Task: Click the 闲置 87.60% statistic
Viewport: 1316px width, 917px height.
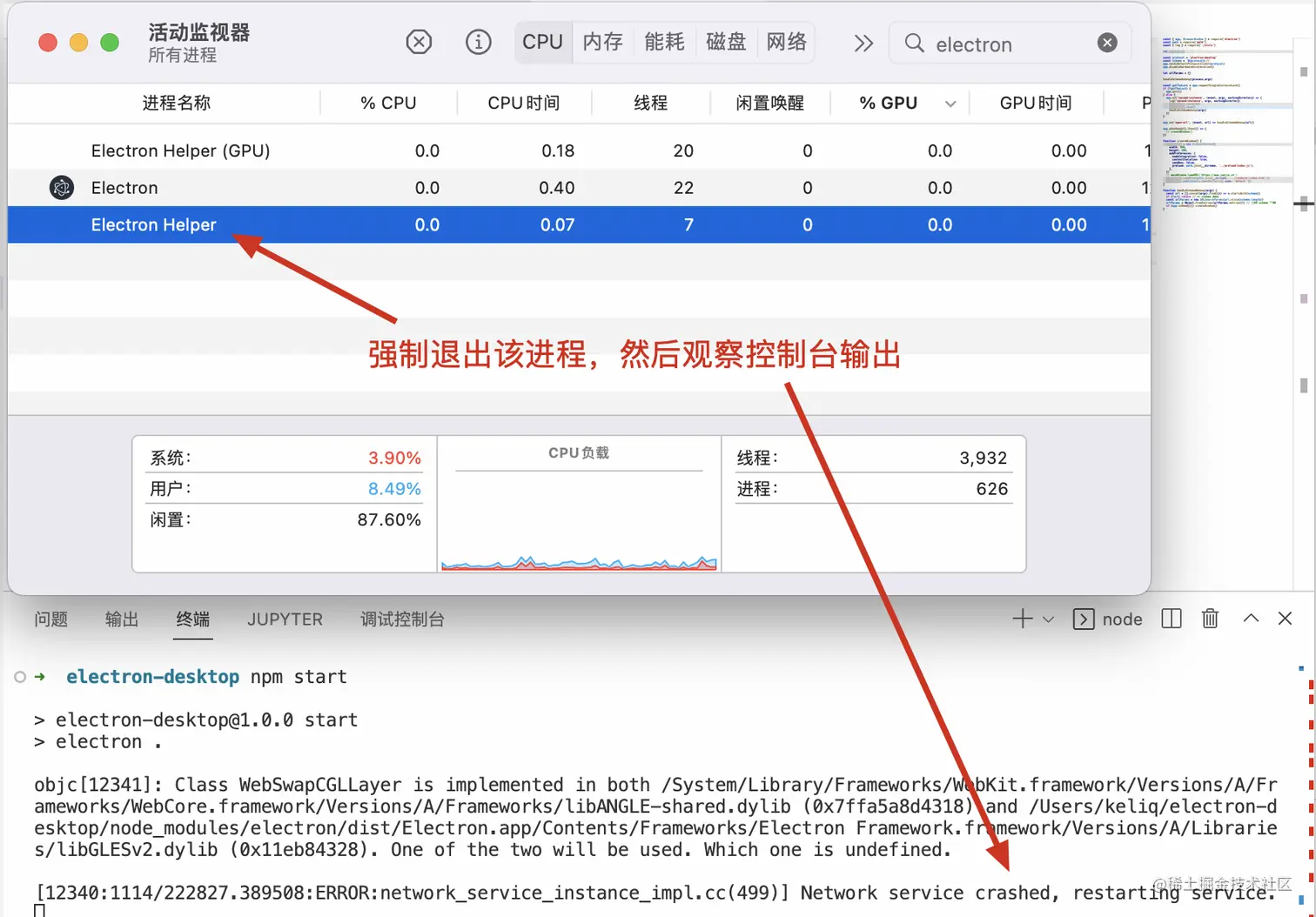Action: tap(285, 519)
